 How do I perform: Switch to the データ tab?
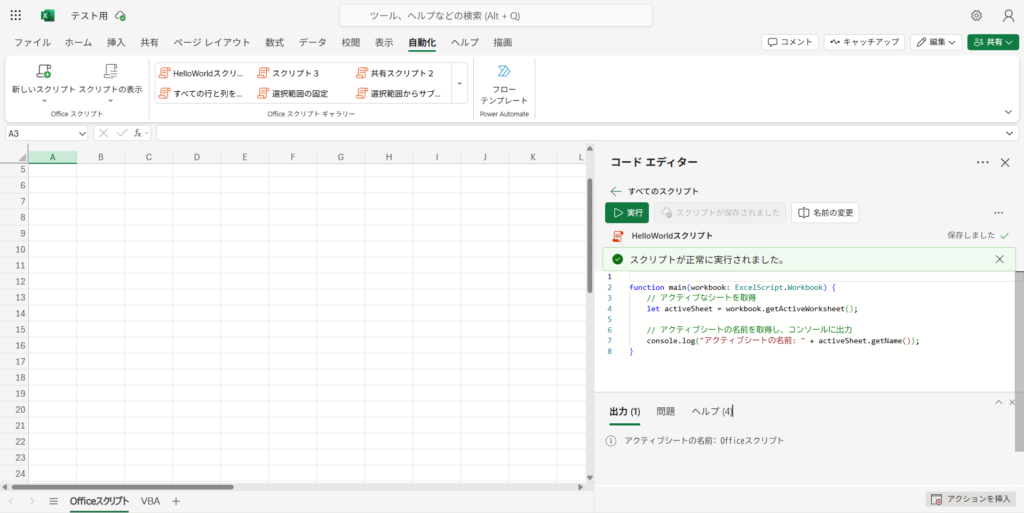point(313,42)
